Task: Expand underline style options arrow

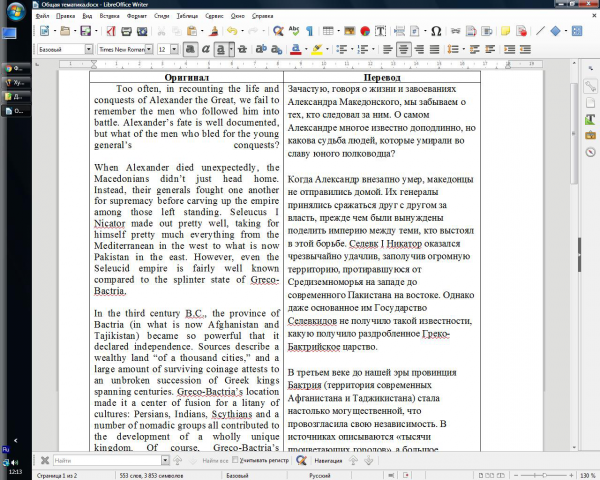Action: point(231,49)
